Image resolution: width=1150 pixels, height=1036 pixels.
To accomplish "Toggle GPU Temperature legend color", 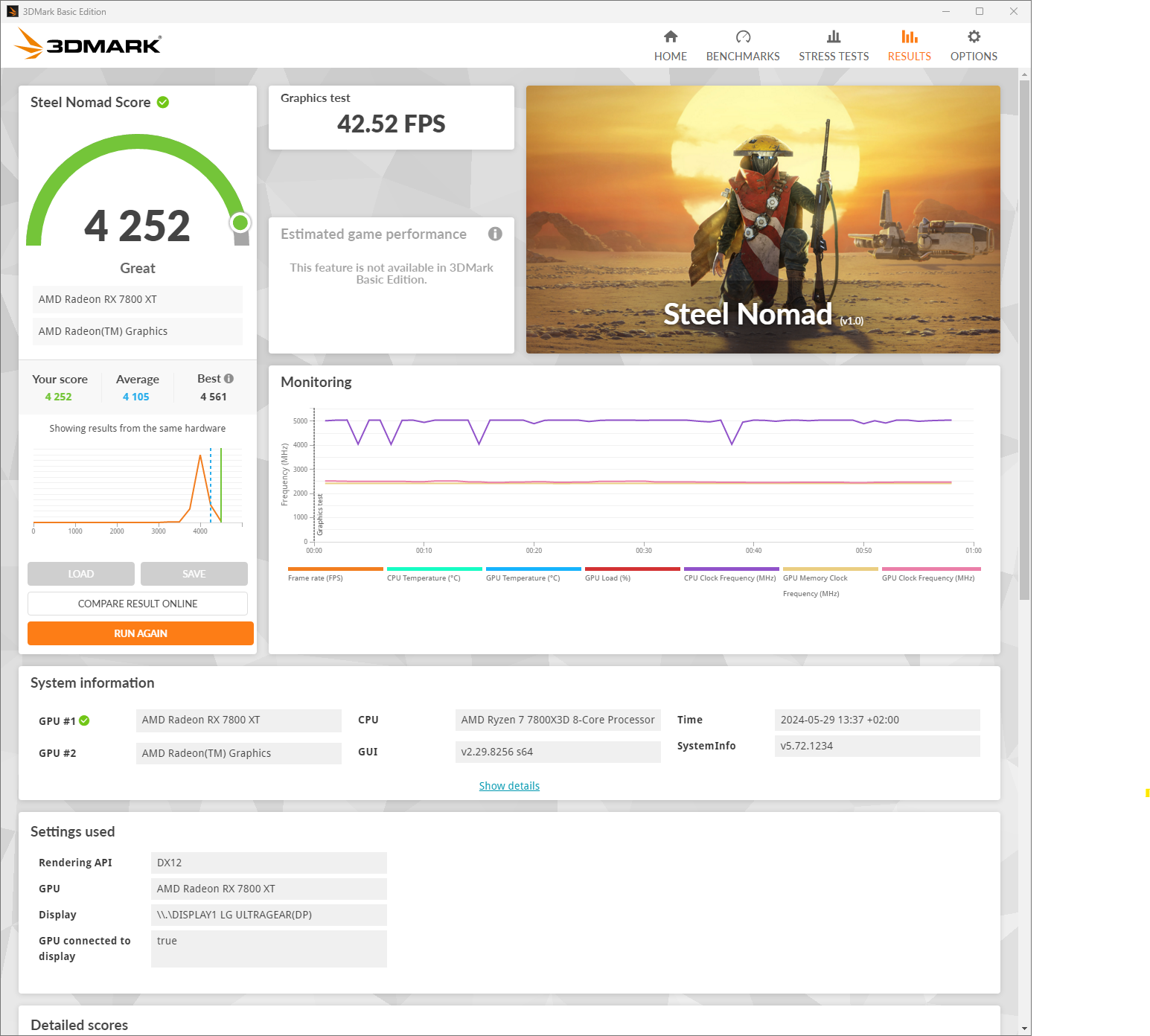I will click(x=534, y=569).
